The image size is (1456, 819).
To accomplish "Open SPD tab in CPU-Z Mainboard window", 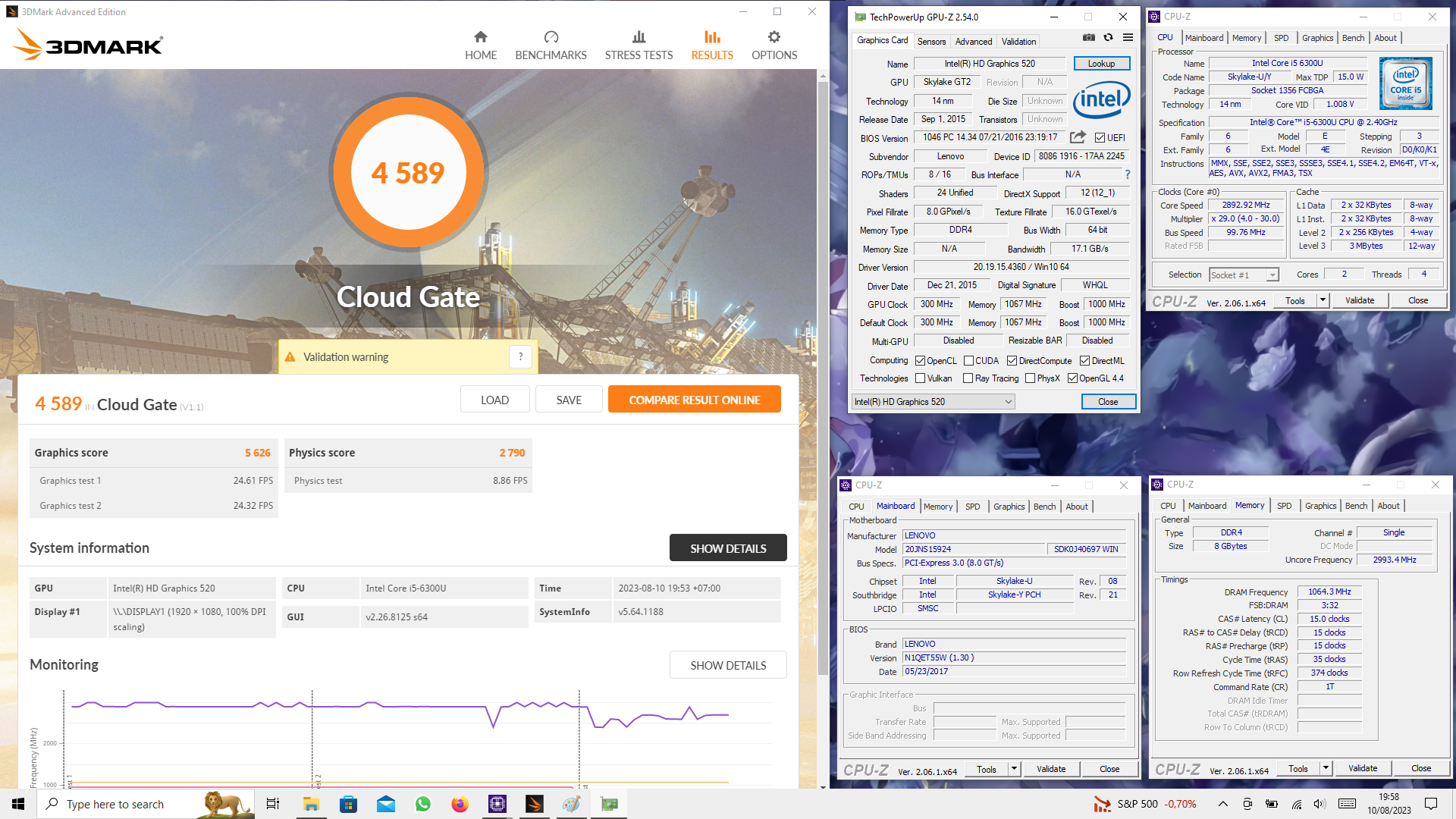I will (x=972, y=507).
